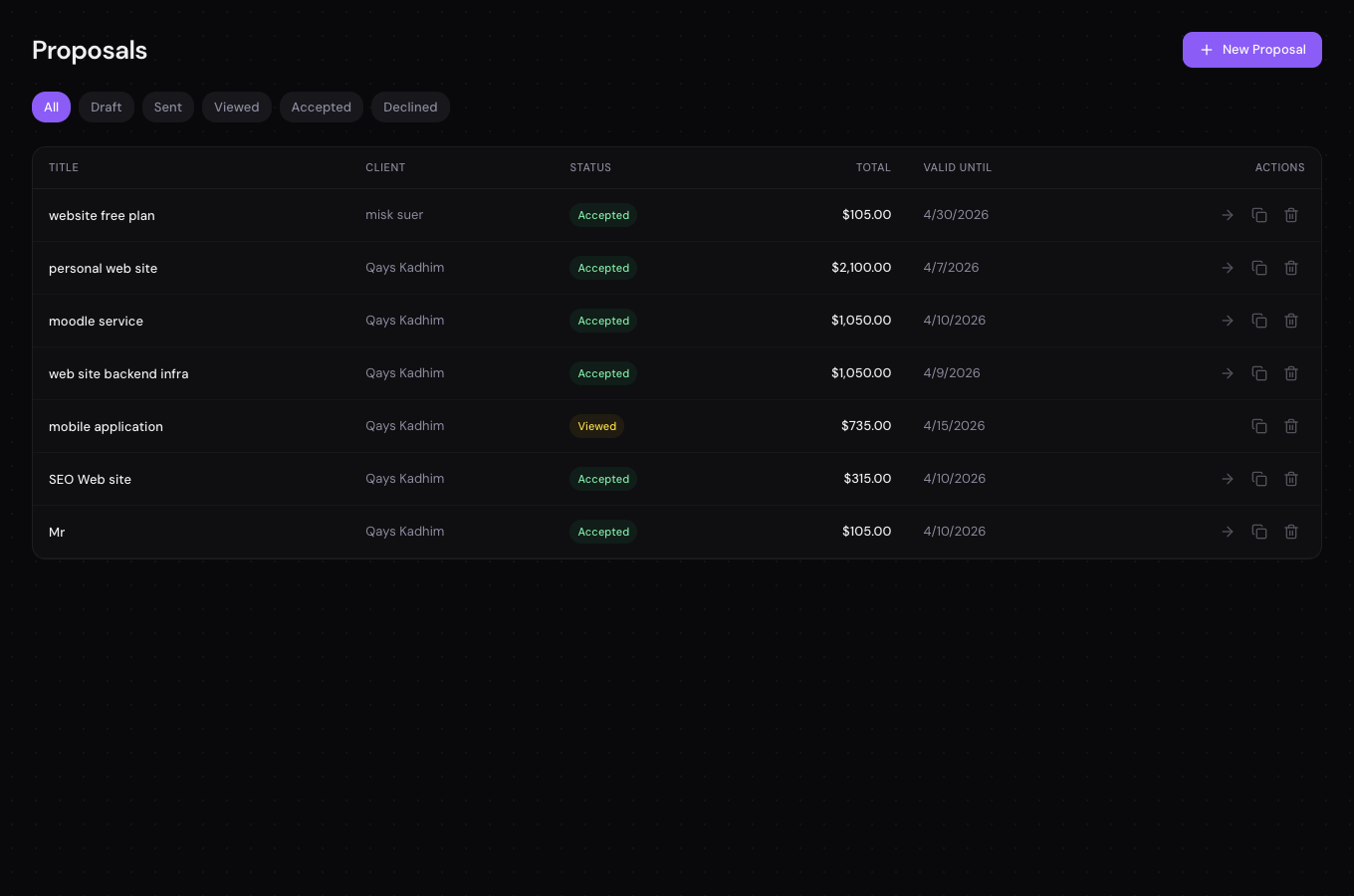This screenshot has height=896, width=1354.
Task: Open the "moodle service" proposal via arrow icon
Action: click(x=1228, y=321)
